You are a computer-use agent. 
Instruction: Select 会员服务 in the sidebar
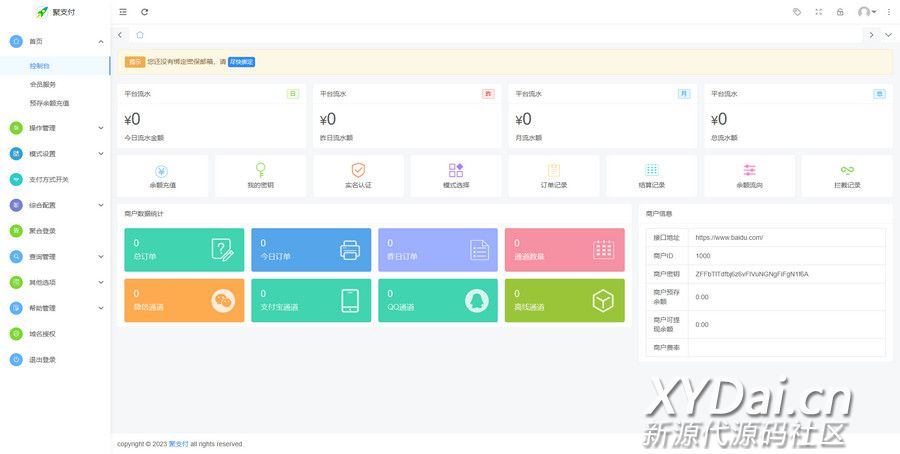(x=43, y=84)
